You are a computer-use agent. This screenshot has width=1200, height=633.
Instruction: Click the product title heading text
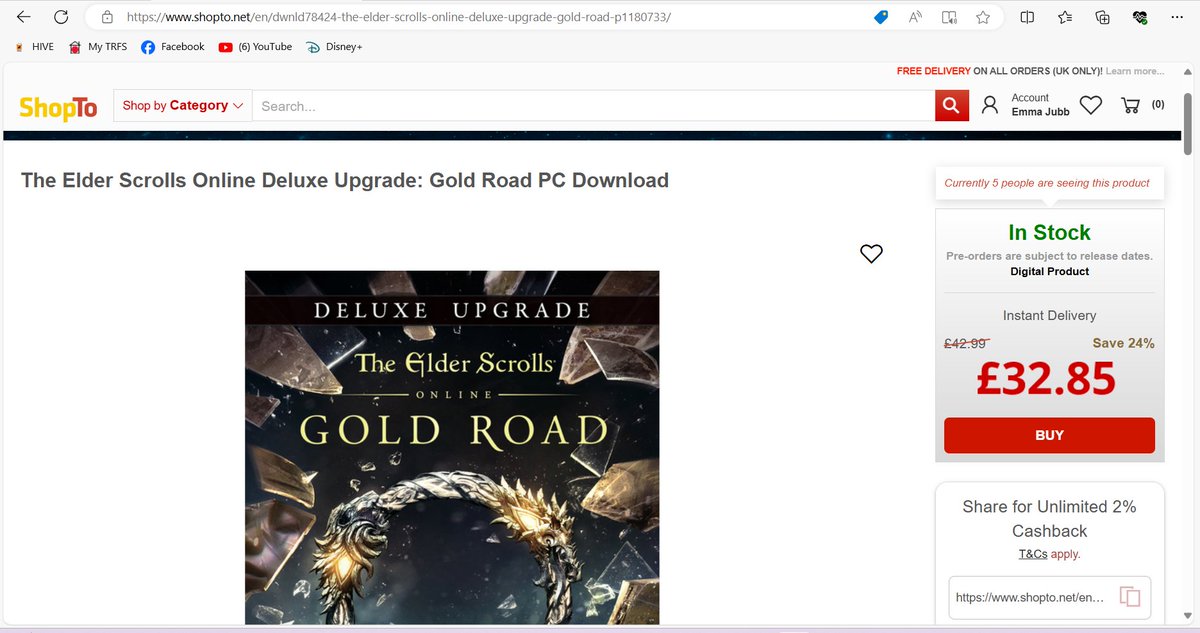tap(345, 180)
